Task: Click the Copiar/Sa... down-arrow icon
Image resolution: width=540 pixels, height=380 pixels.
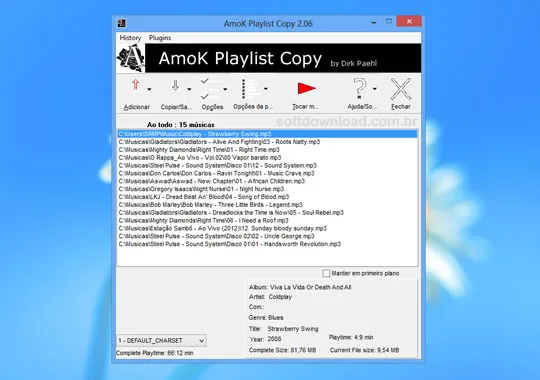Action: (175, 85)
